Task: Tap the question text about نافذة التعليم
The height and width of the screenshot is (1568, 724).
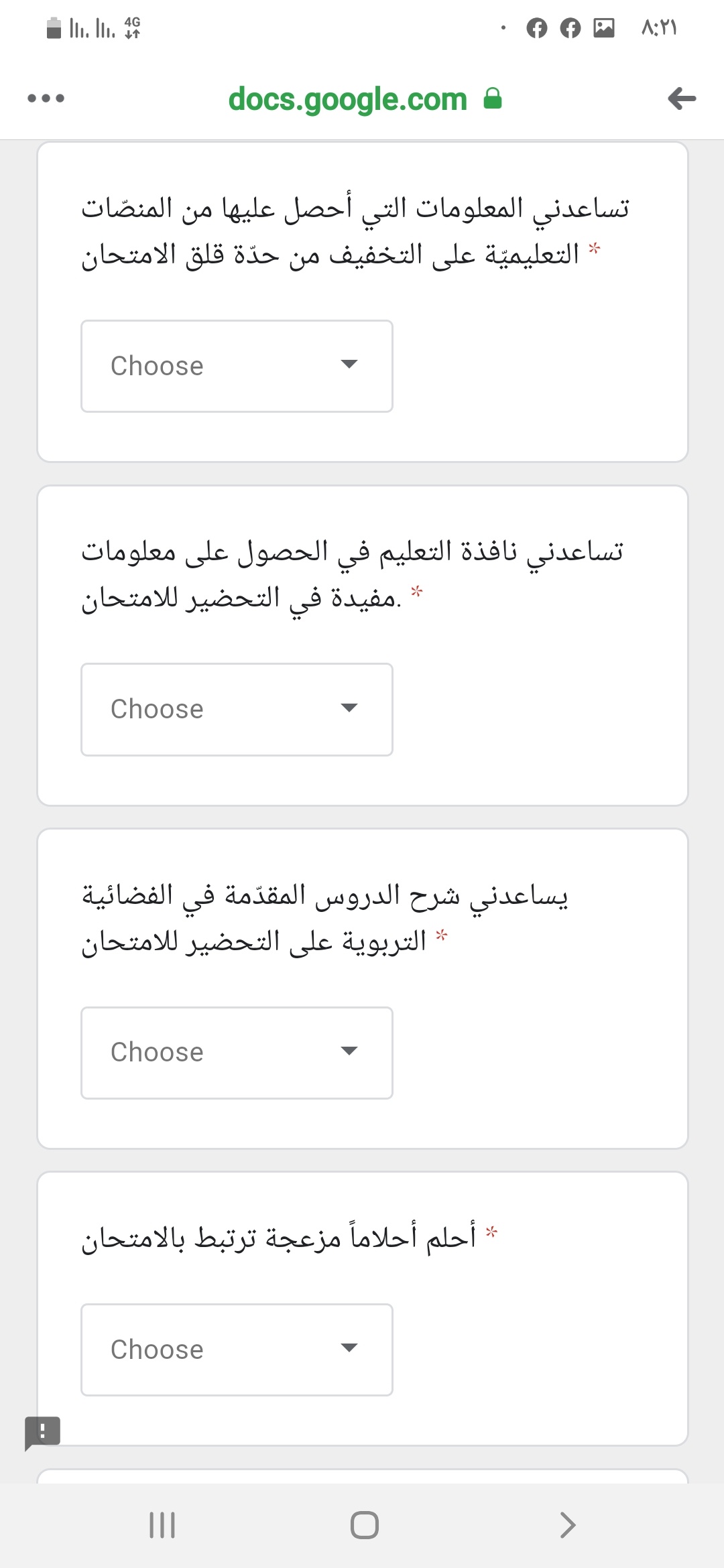Action: [x=353, y=574]
